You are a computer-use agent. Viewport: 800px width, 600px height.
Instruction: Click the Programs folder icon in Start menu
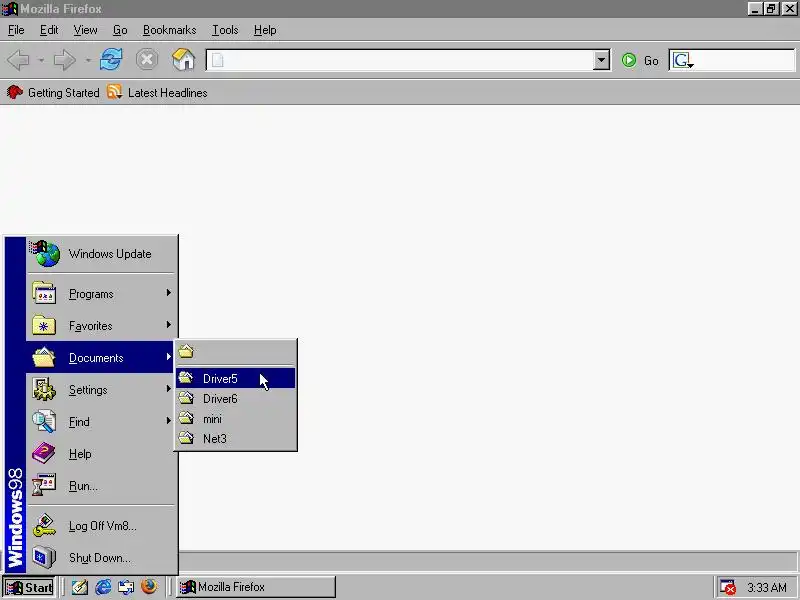click(x=44, y=293)
